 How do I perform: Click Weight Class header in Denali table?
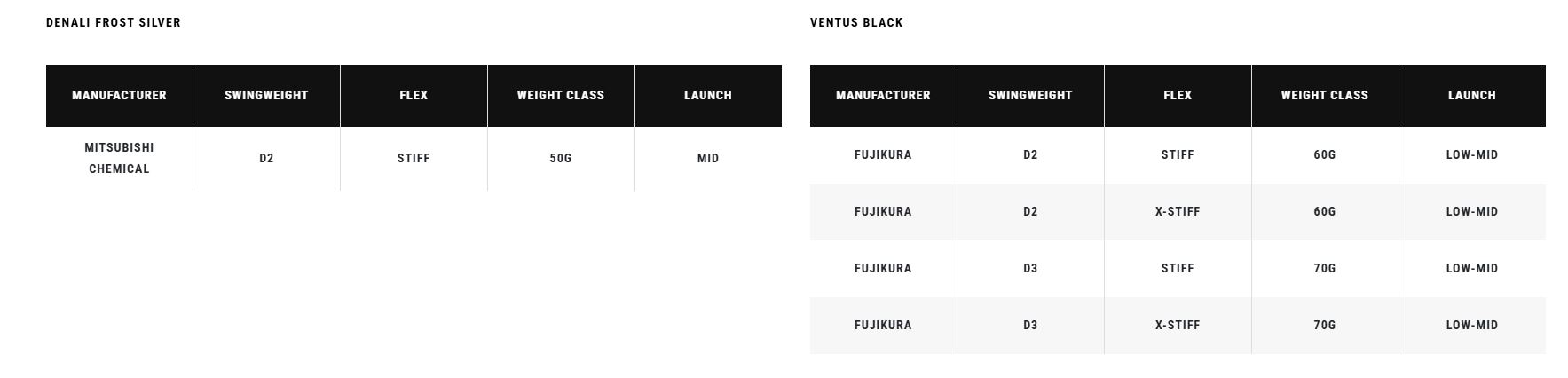pyautogui.click(x=561, y=95)
